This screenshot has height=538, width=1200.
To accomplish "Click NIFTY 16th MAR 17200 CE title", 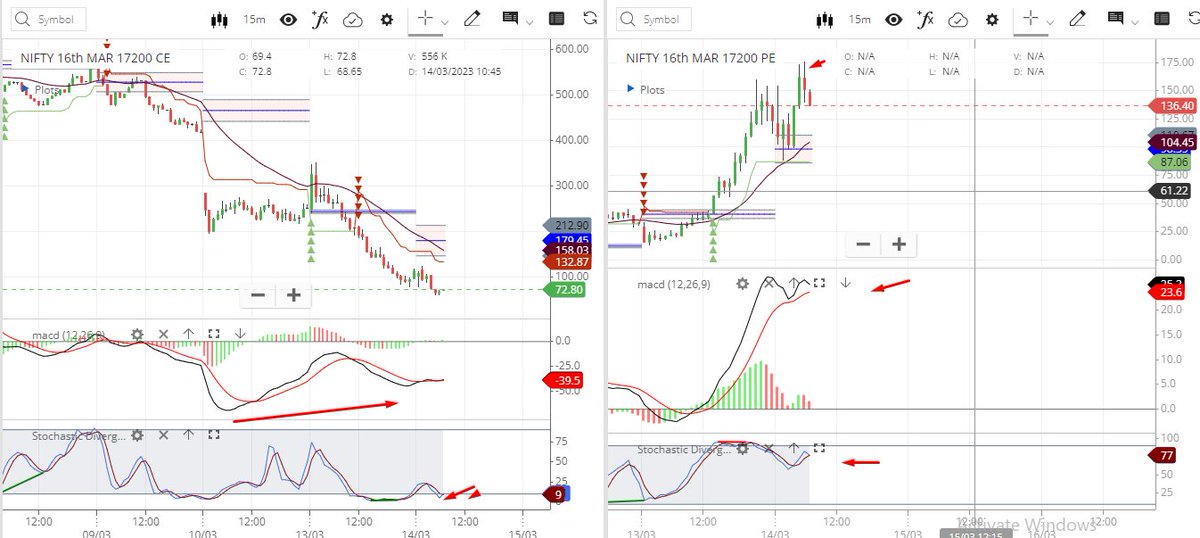I will (95, 59).
